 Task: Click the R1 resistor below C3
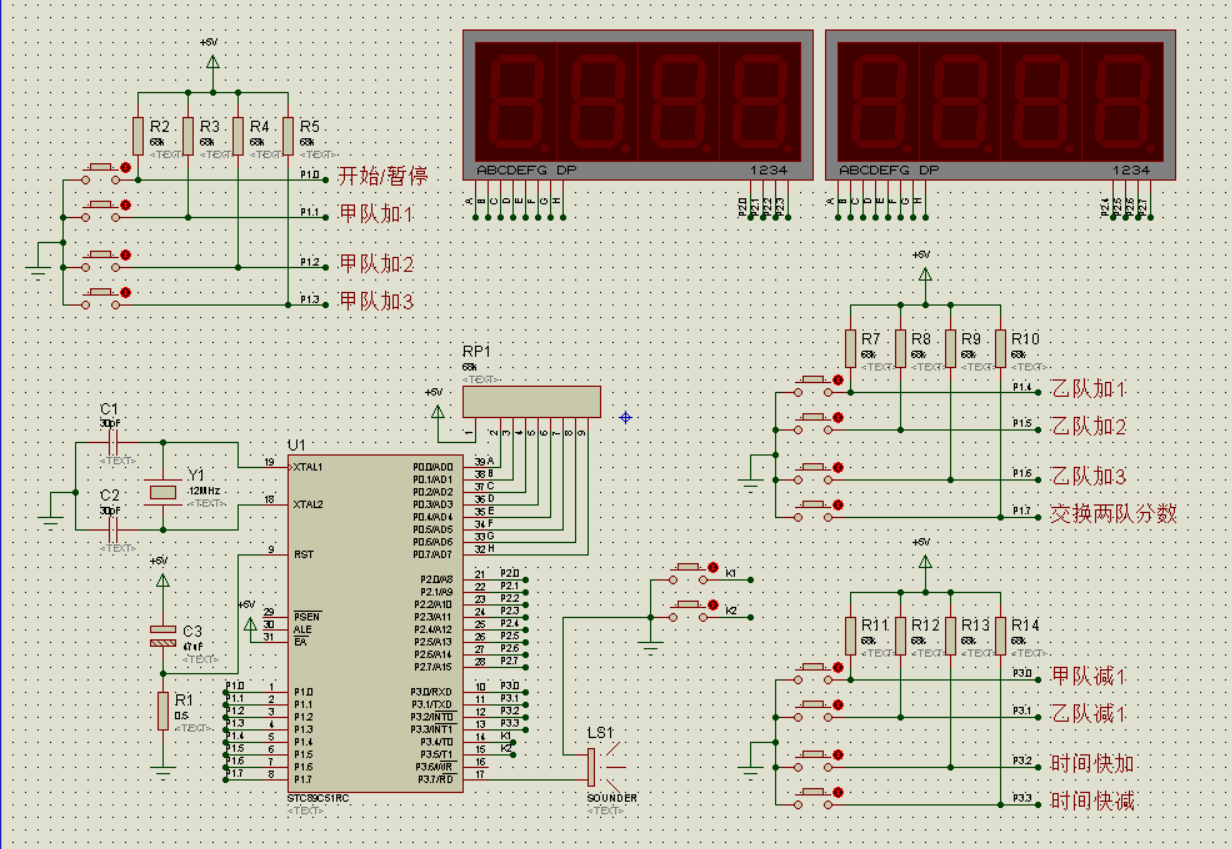[x=162, y=710]
